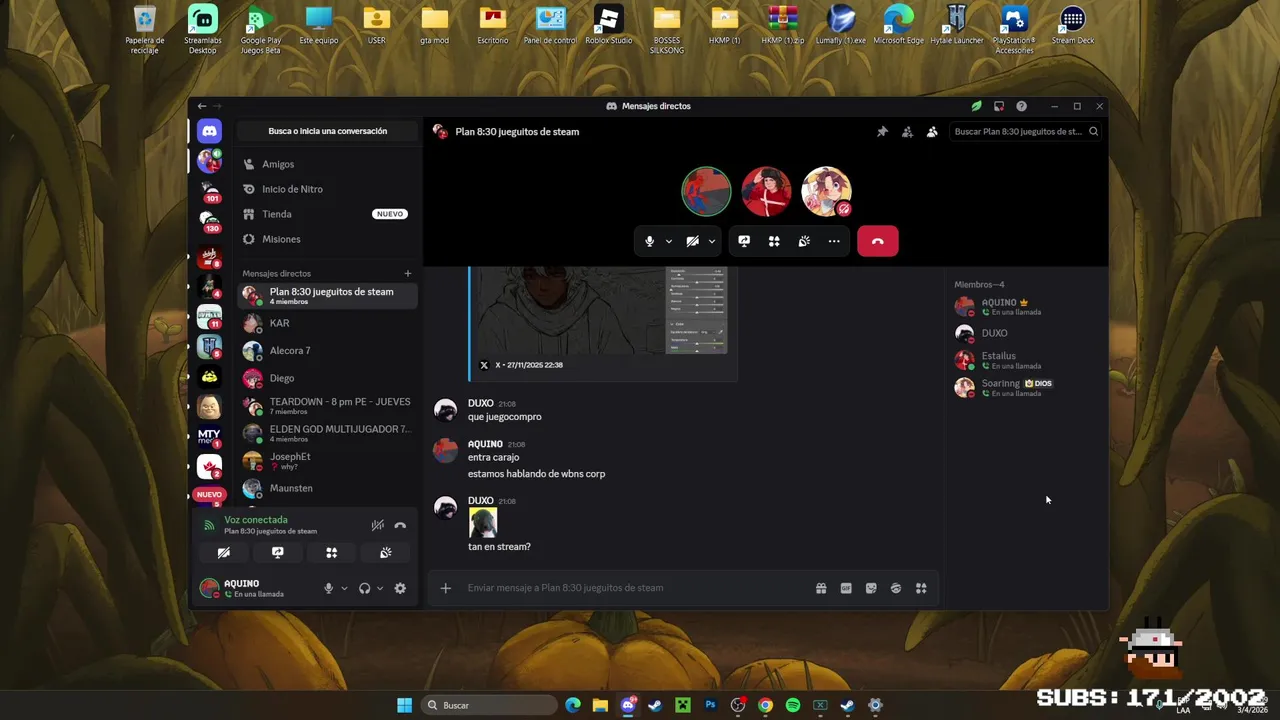Toggle camera in call controls
Image resolution: width=1280 pixels, height=720 pixels.
coord(692,241)
